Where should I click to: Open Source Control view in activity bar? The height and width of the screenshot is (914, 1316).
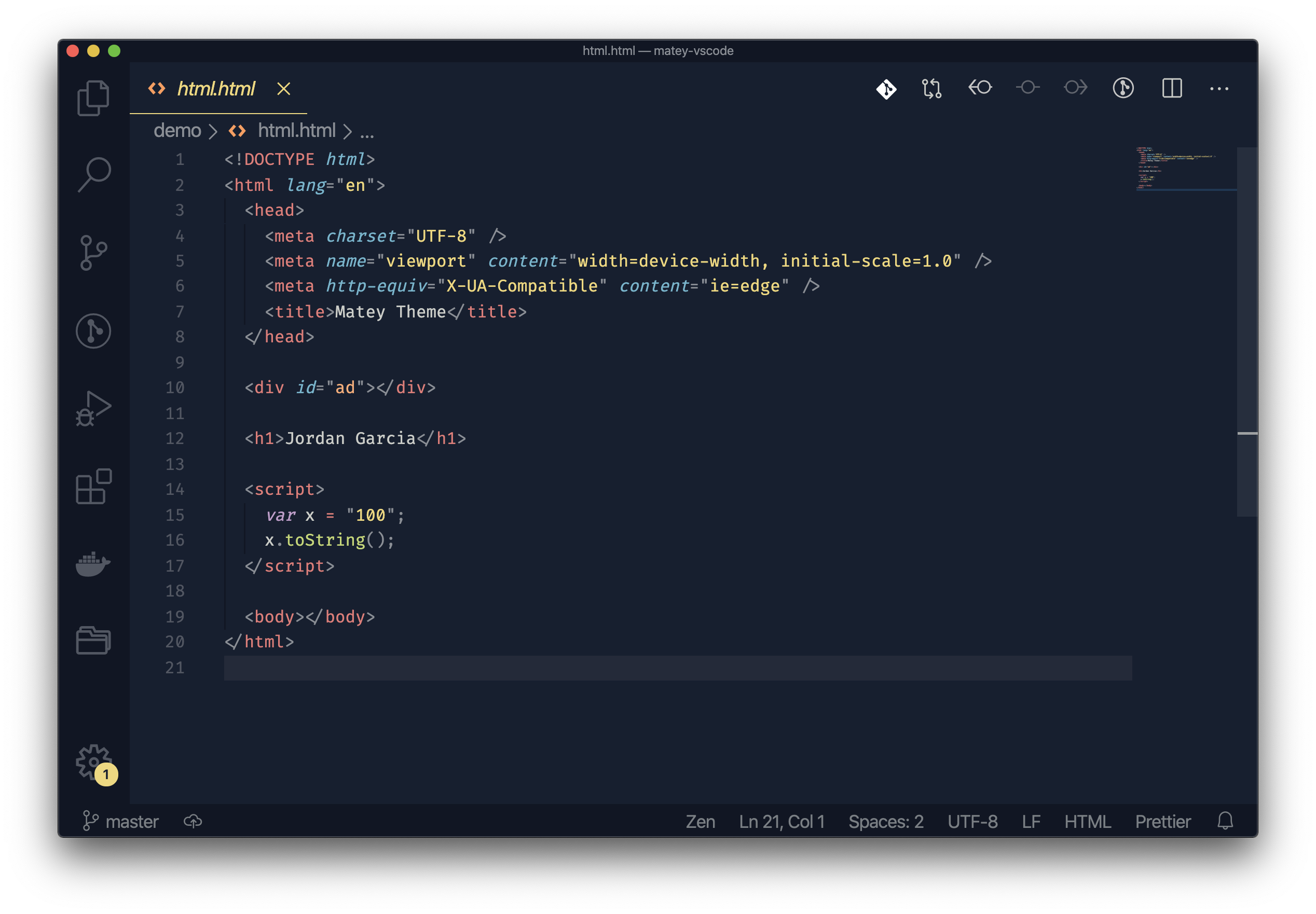(93, 253)
